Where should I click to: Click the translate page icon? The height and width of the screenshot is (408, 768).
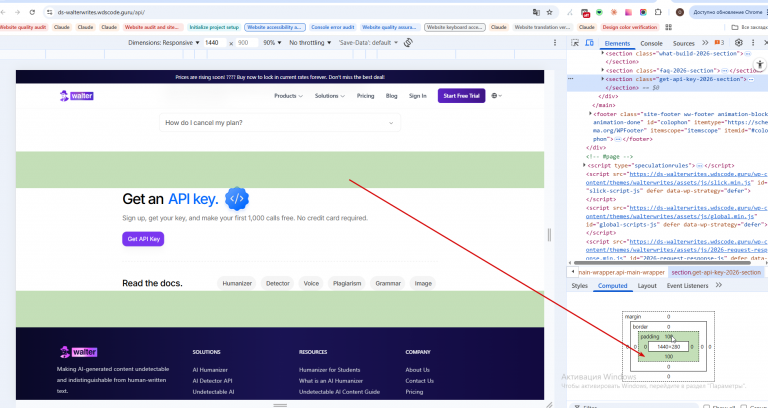(x=536, y=12)
